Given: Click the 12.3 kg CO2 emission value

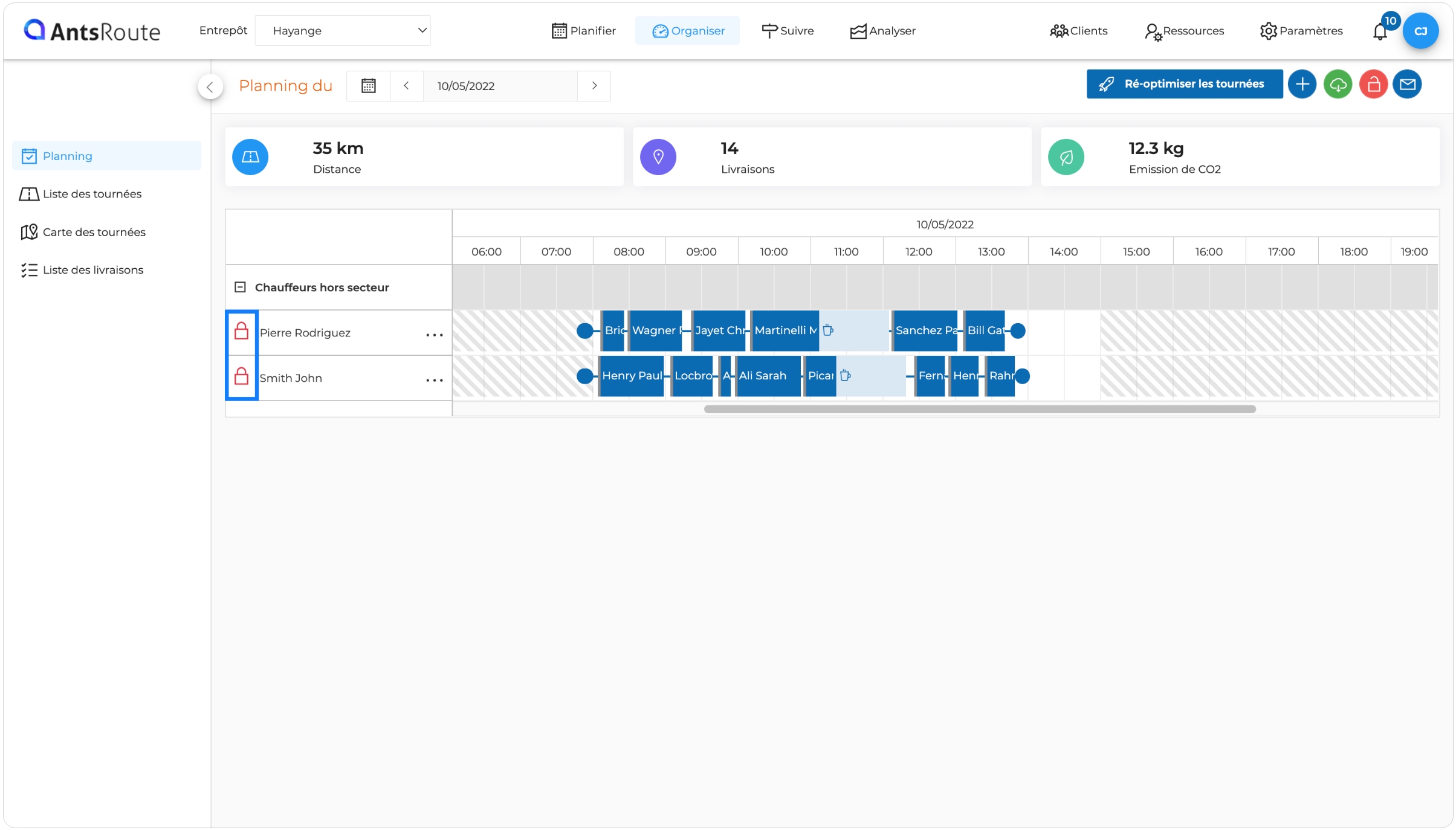Looking at the screenshot, I should [x=1156, y=149].
